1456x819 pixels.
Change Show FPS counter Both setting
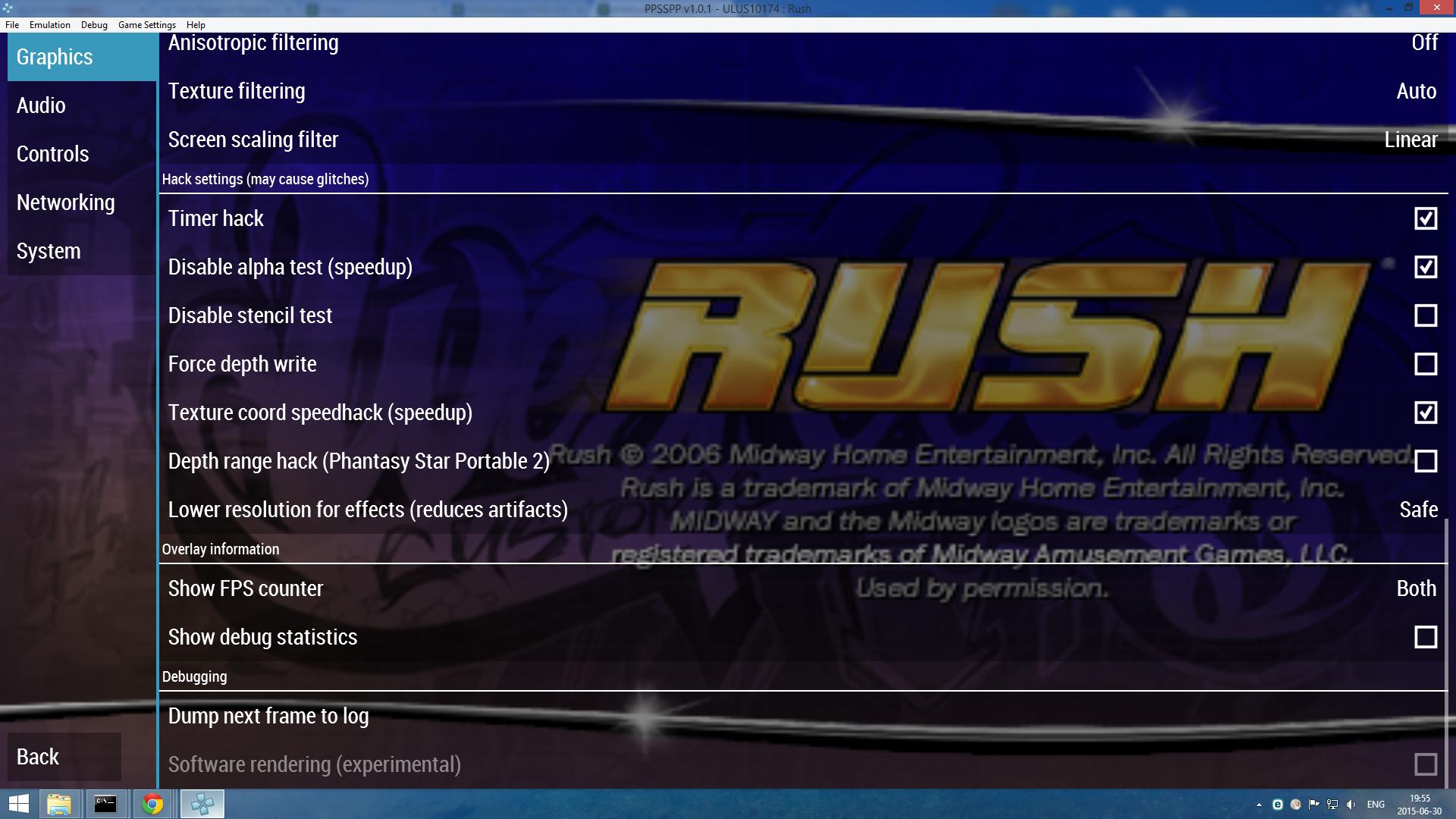coord(1416,588)
